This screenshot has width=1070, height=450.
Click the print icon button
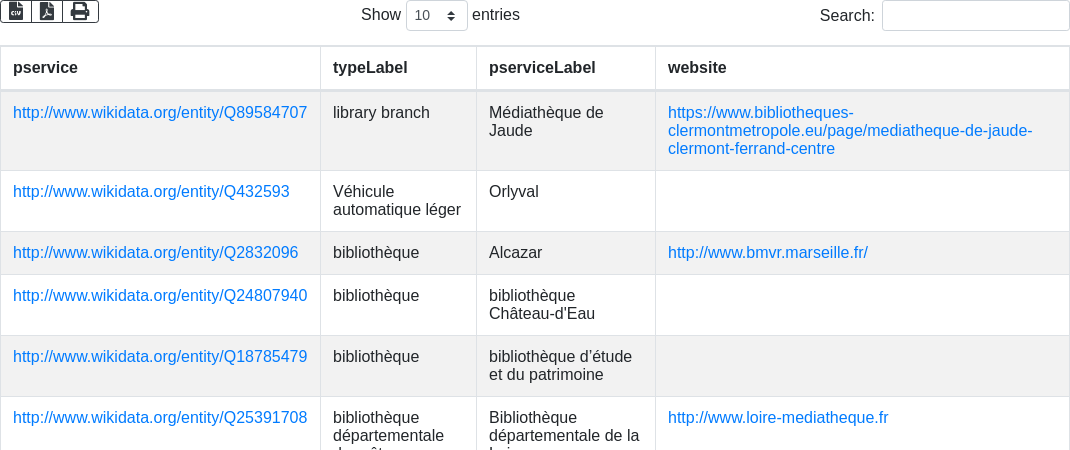(x=80, y=11)
